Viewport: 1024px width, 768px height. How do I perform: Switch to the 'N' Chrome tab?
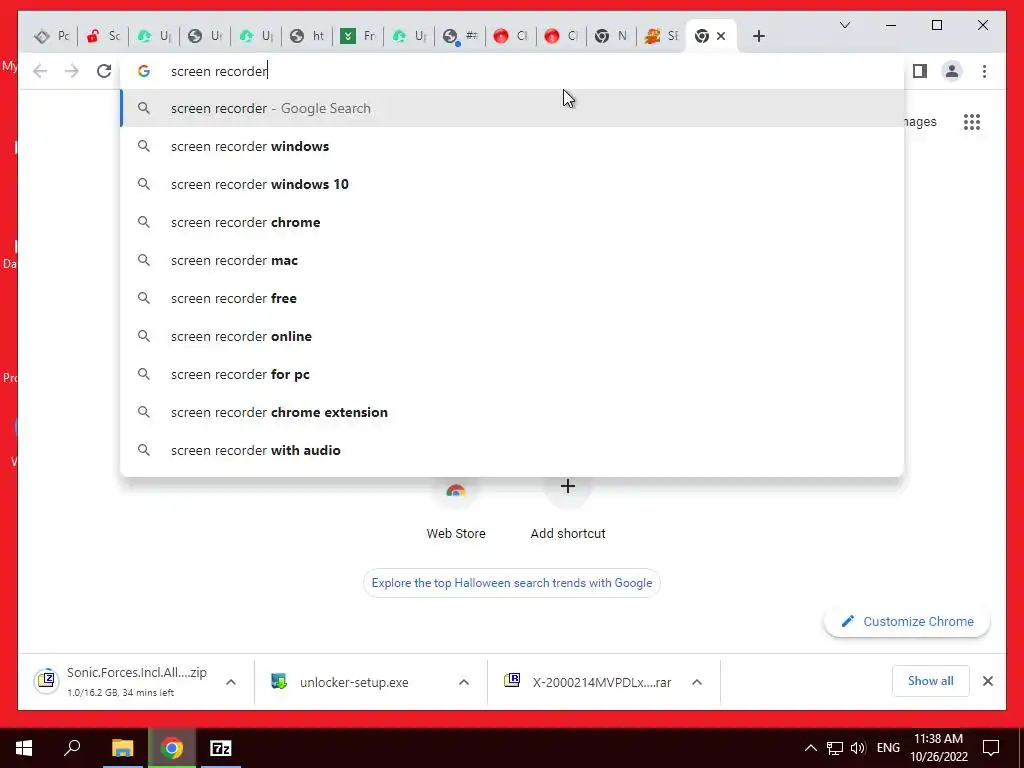(613, 37)
